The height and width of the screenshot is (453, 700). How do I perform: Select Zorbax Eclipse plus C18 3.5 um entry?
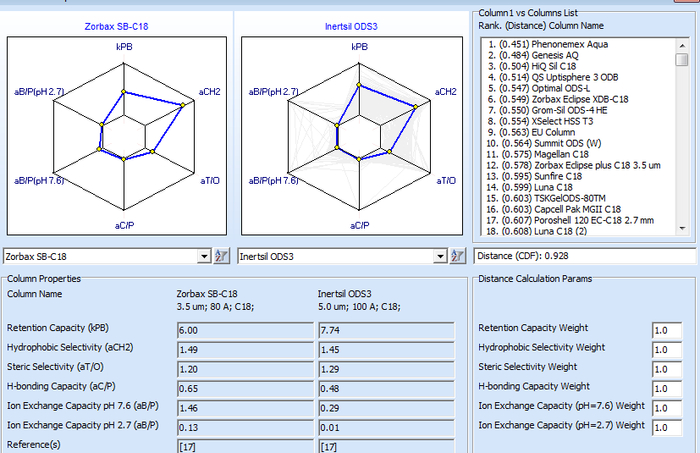[573, 165]
